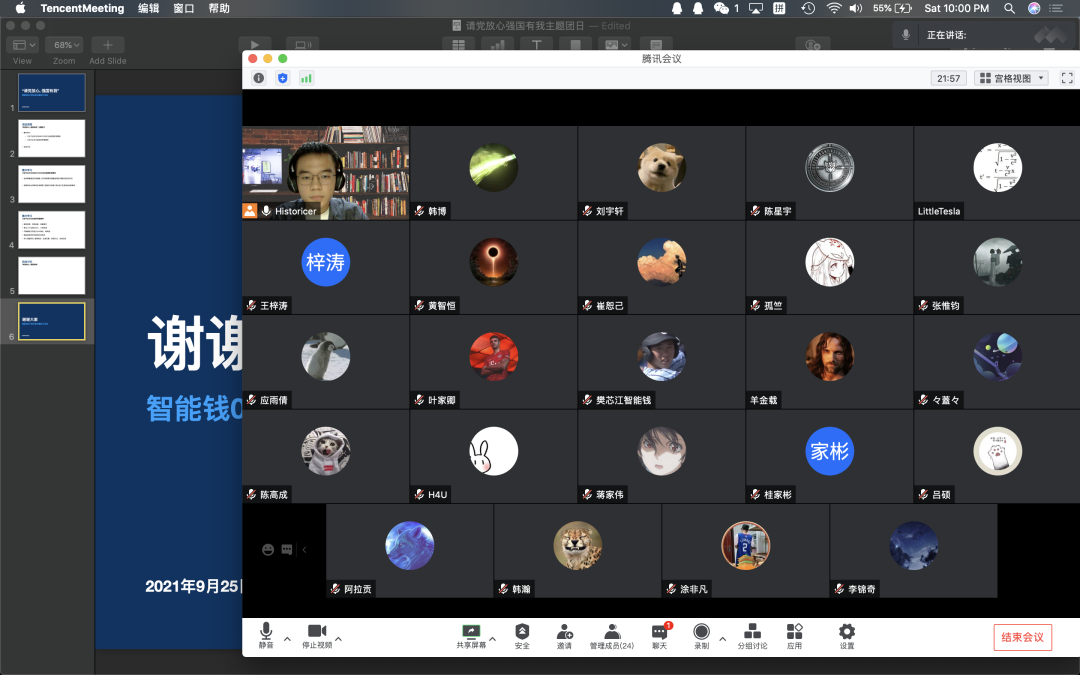Open 管理成员(24) member list
Viewport: 1080px width, 675px height.
tap(612, 635)
